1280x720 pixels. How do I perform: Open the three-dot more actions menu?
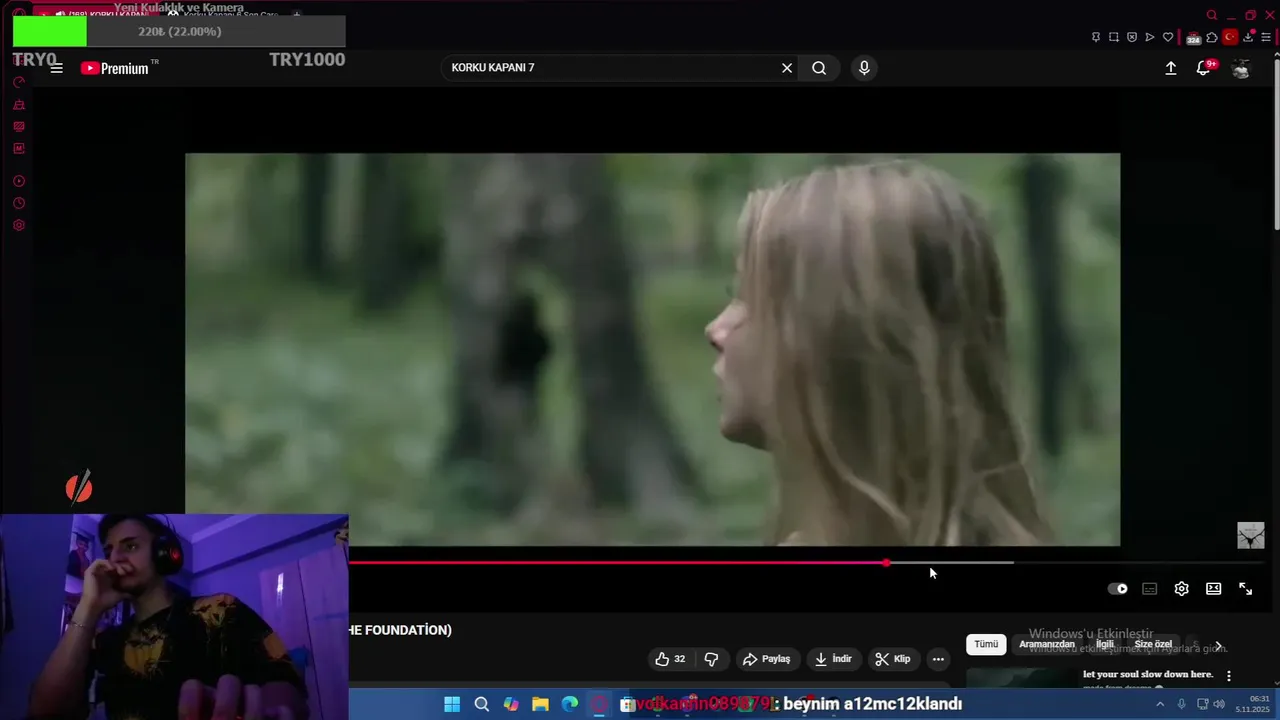coord(938,659)
